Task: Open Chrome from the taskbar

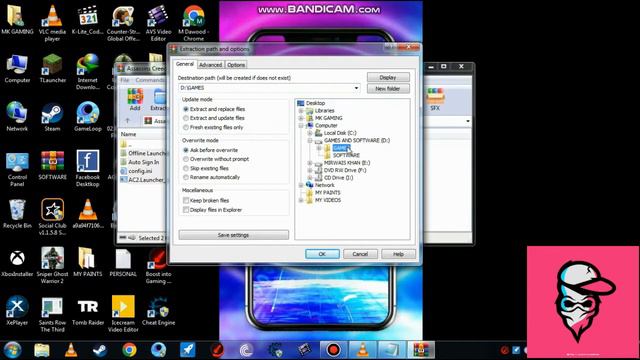Action: (129, 350)
